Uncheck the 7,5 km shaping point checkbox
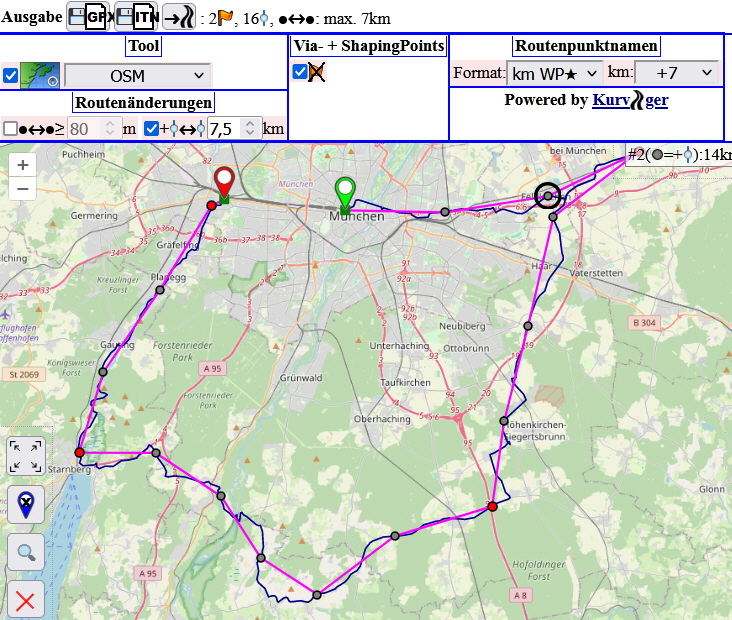 pyautogui.click(x=151, y=128)
